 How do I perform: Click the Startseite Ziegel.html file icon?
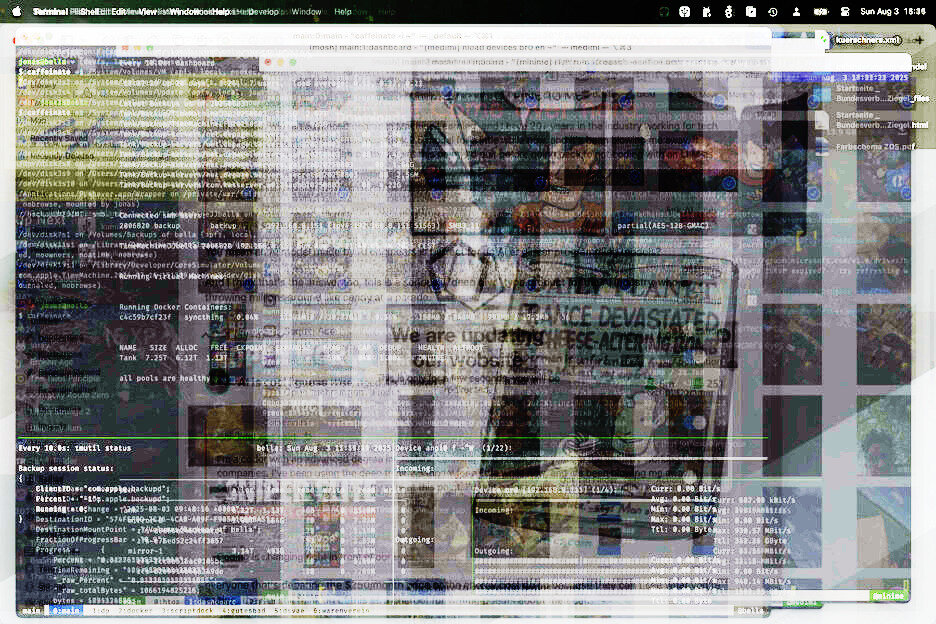coord(823,120)
